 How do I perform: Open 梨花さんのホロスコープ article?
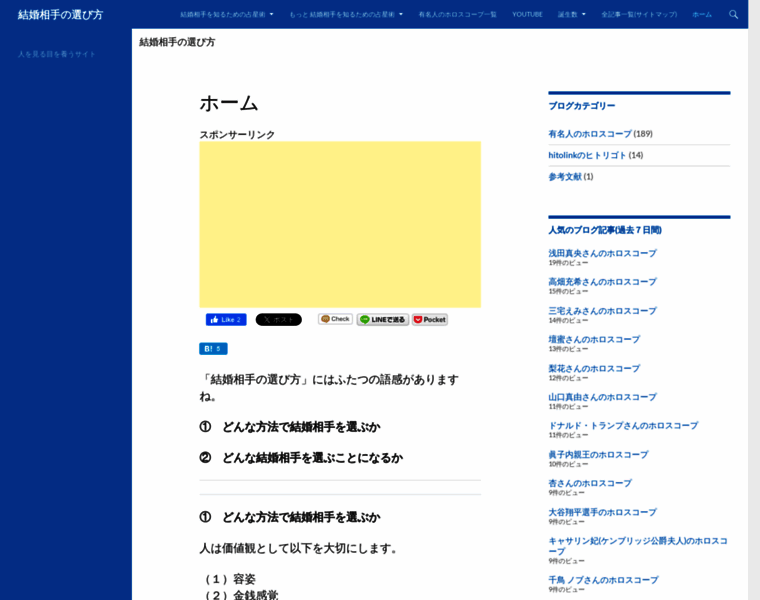coord(594,368)
